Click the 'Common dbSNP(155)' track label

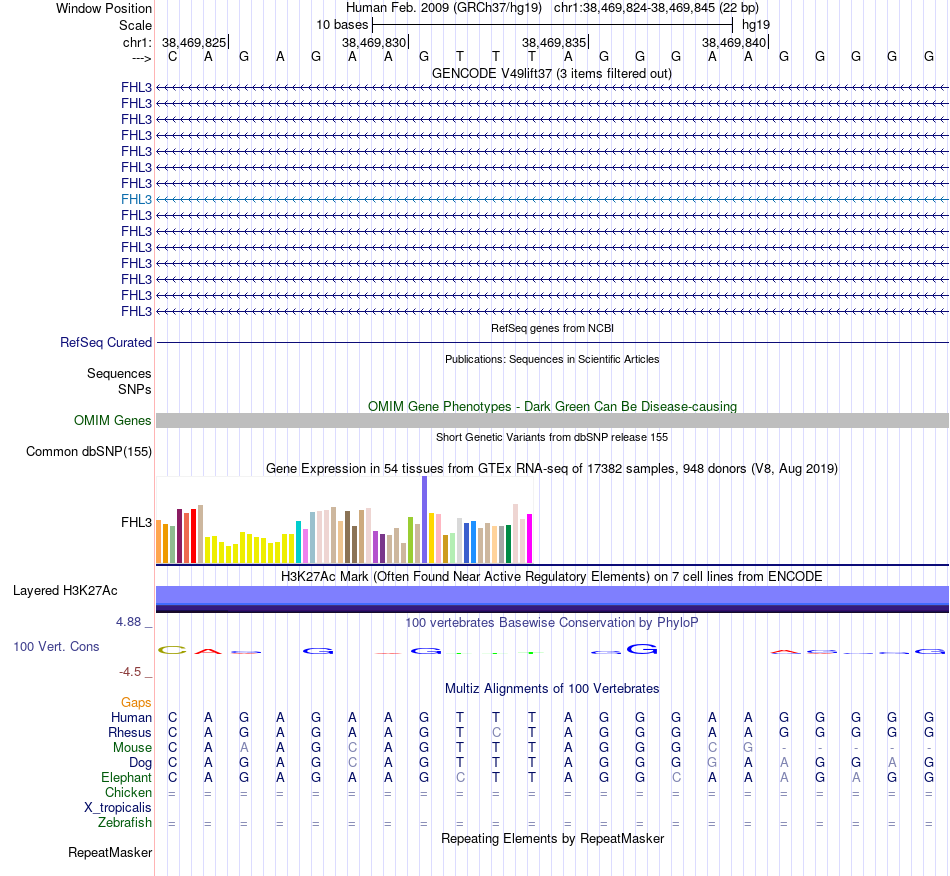coord(89,451)
